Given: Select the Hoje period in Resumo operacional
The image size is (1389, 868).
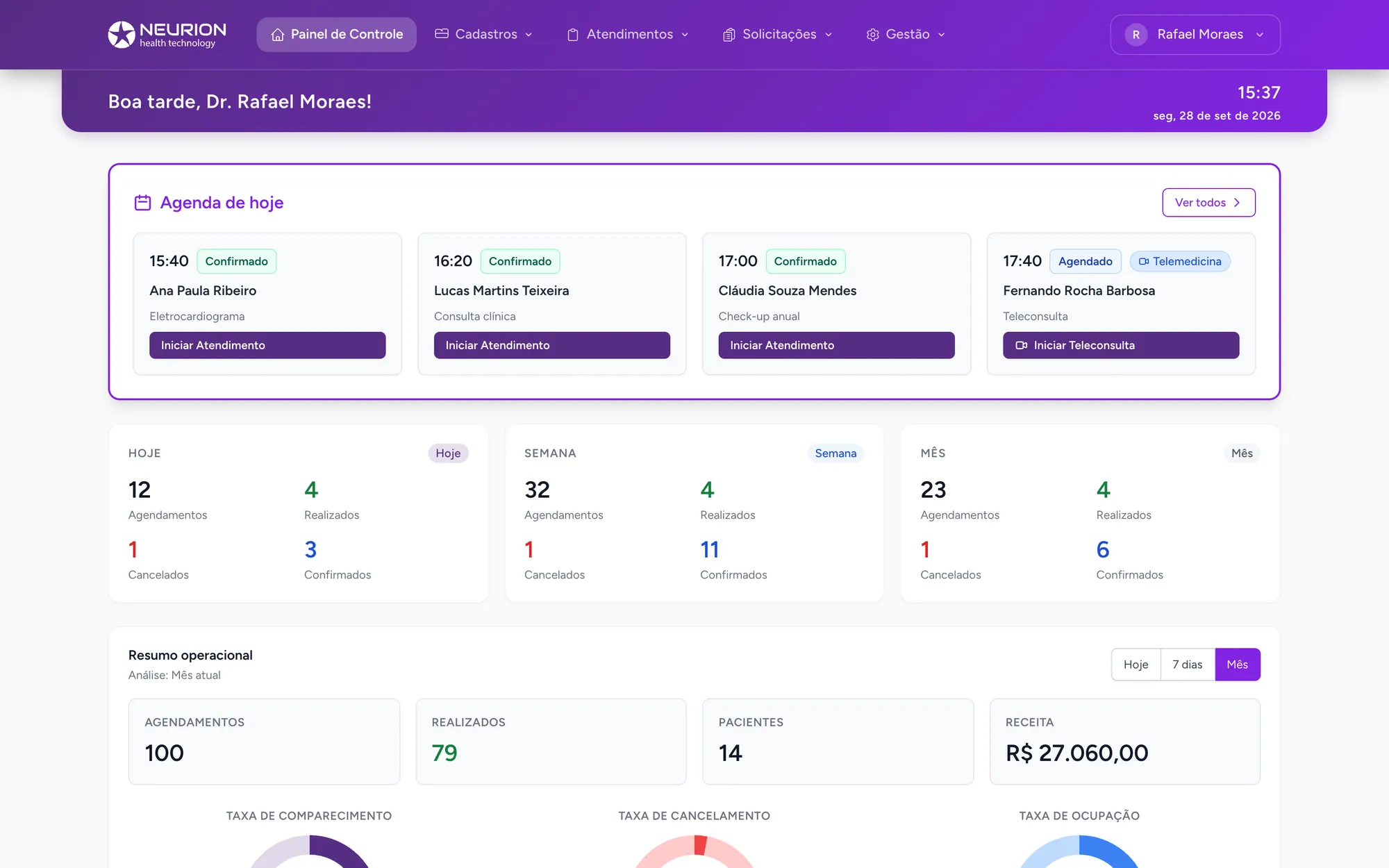Looking at the screenshot, I should coord(1136,665).
